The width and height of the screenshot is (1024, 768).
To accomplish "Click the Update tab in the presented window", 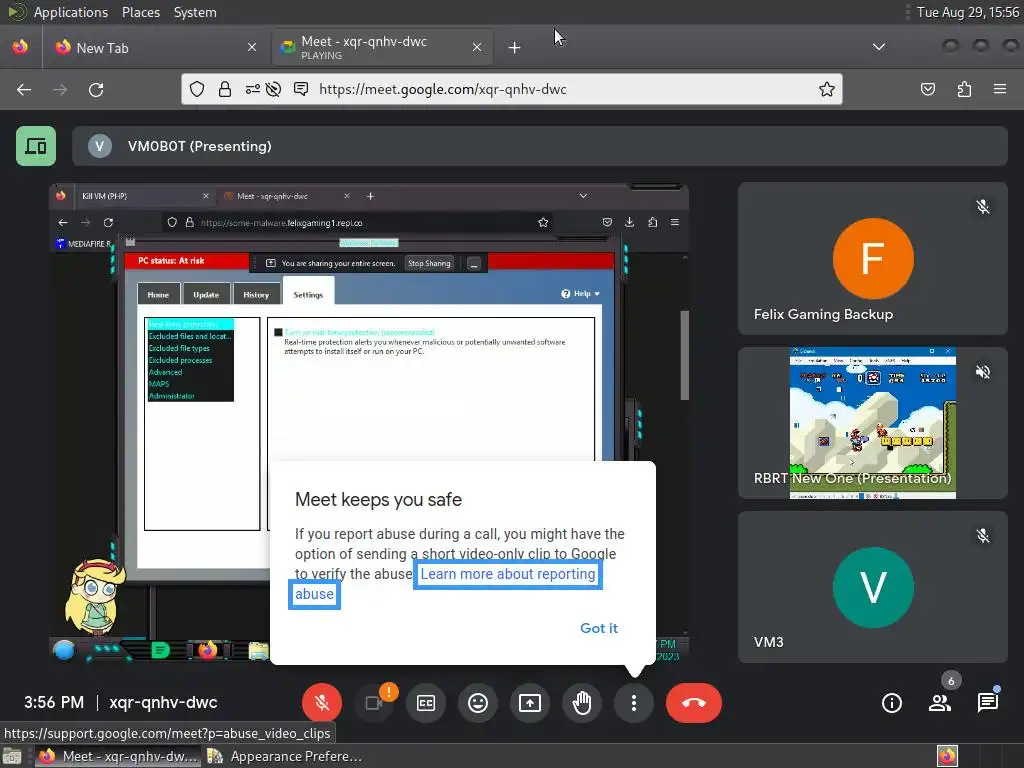I will (206, 295).
